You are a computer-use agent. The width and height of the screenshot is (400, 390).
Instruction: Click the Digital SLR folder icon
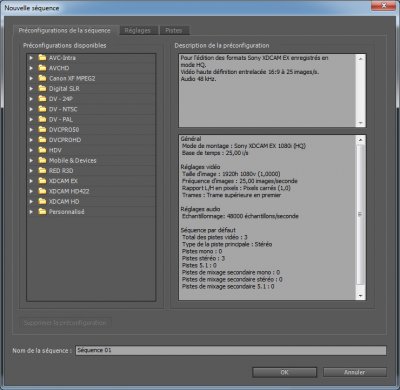(42, 89)
